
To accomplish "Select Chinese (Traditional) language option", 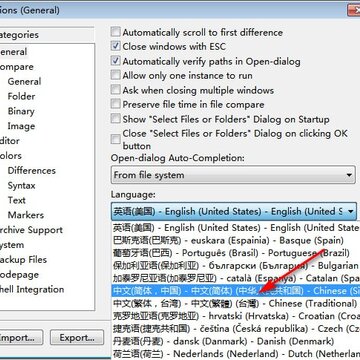I will [236, 303].
